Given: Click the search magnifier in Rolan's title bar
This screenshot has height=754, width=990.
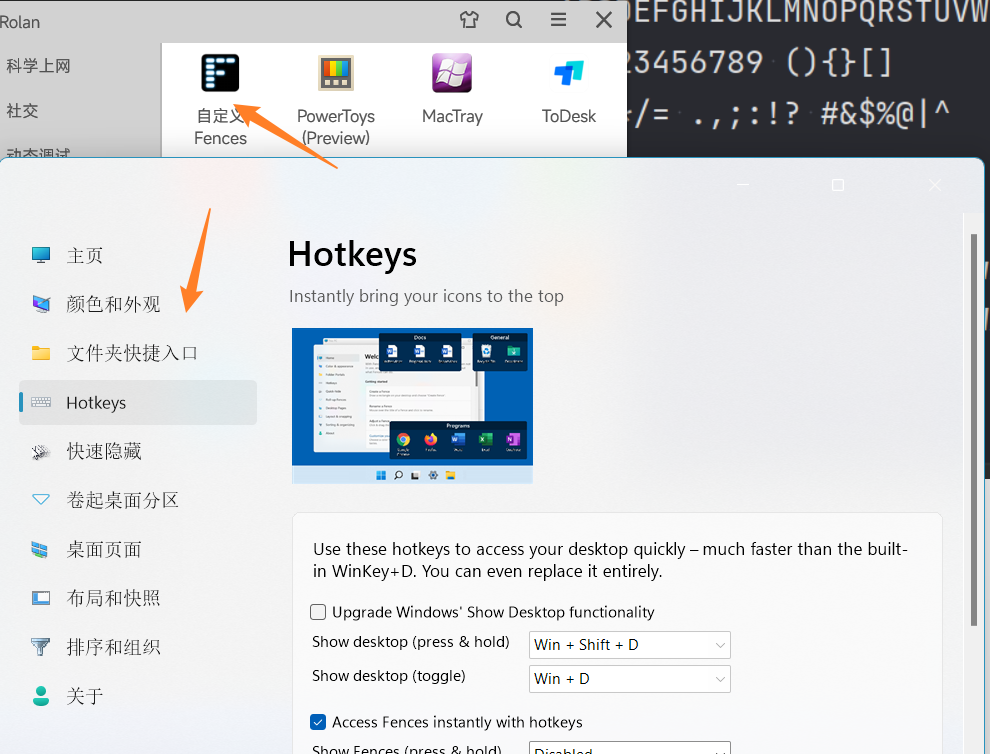Looking at the screenshot, I should [x=514, y=20].
